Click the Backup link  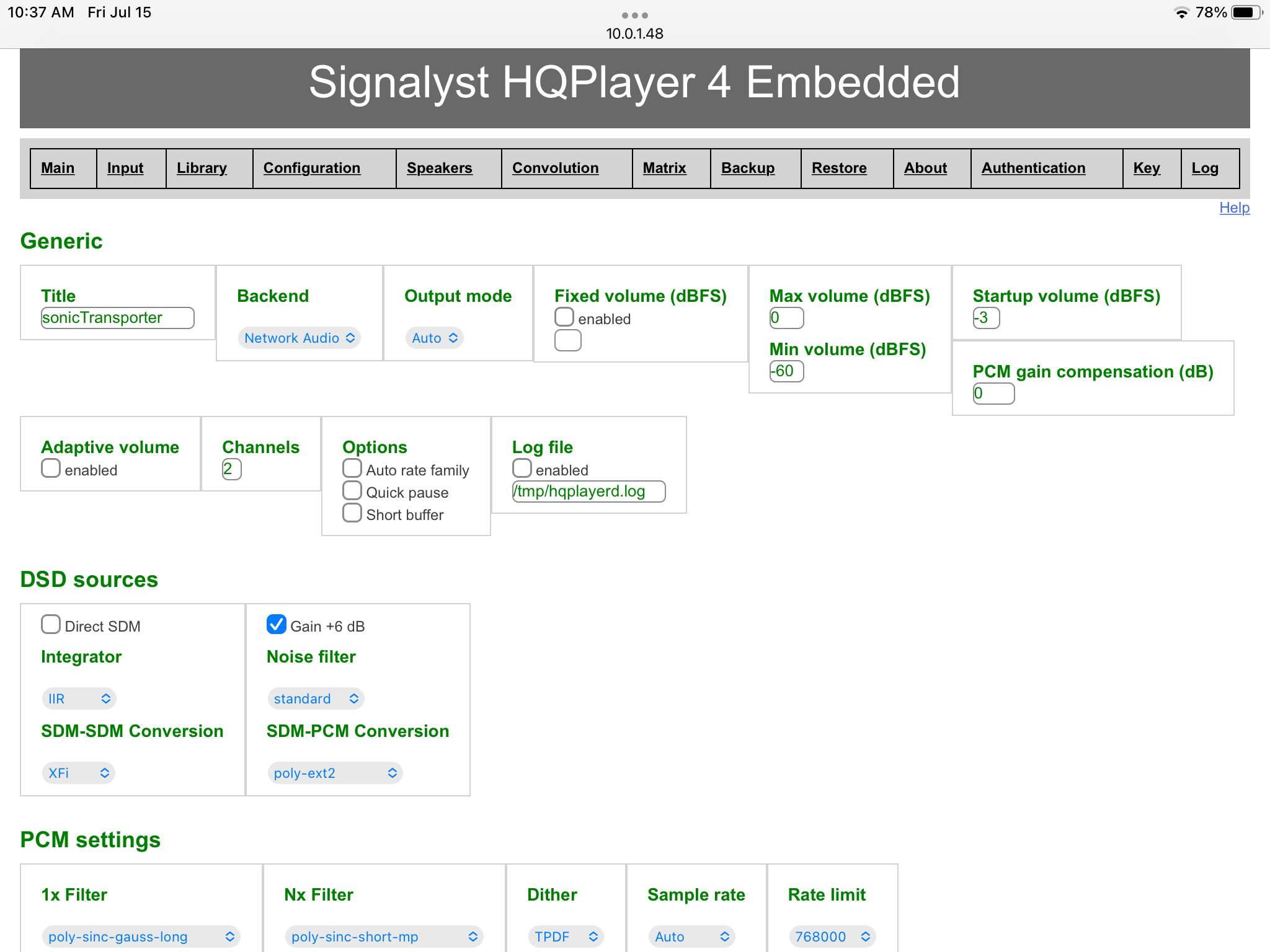pos(748,168)
